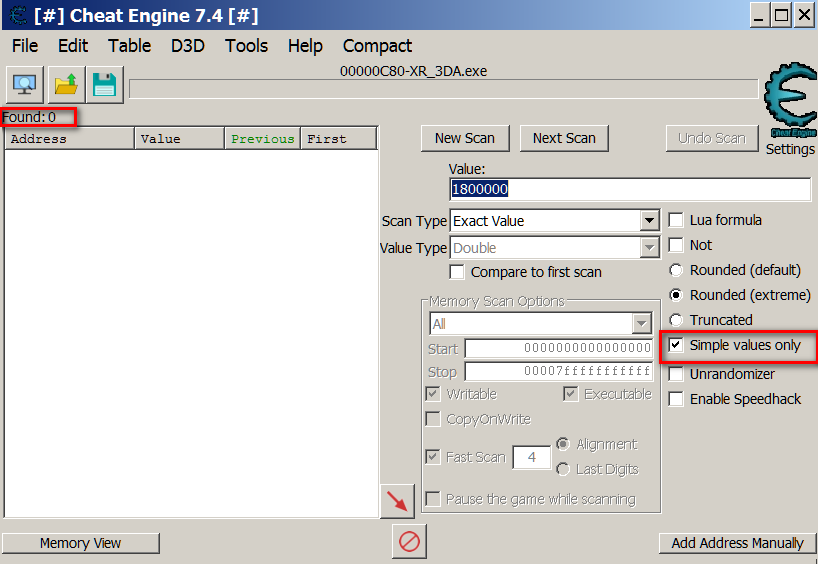Select Rounded (default) radio button
The height and width of the screenshot is (564, 818).
point(676,270)
